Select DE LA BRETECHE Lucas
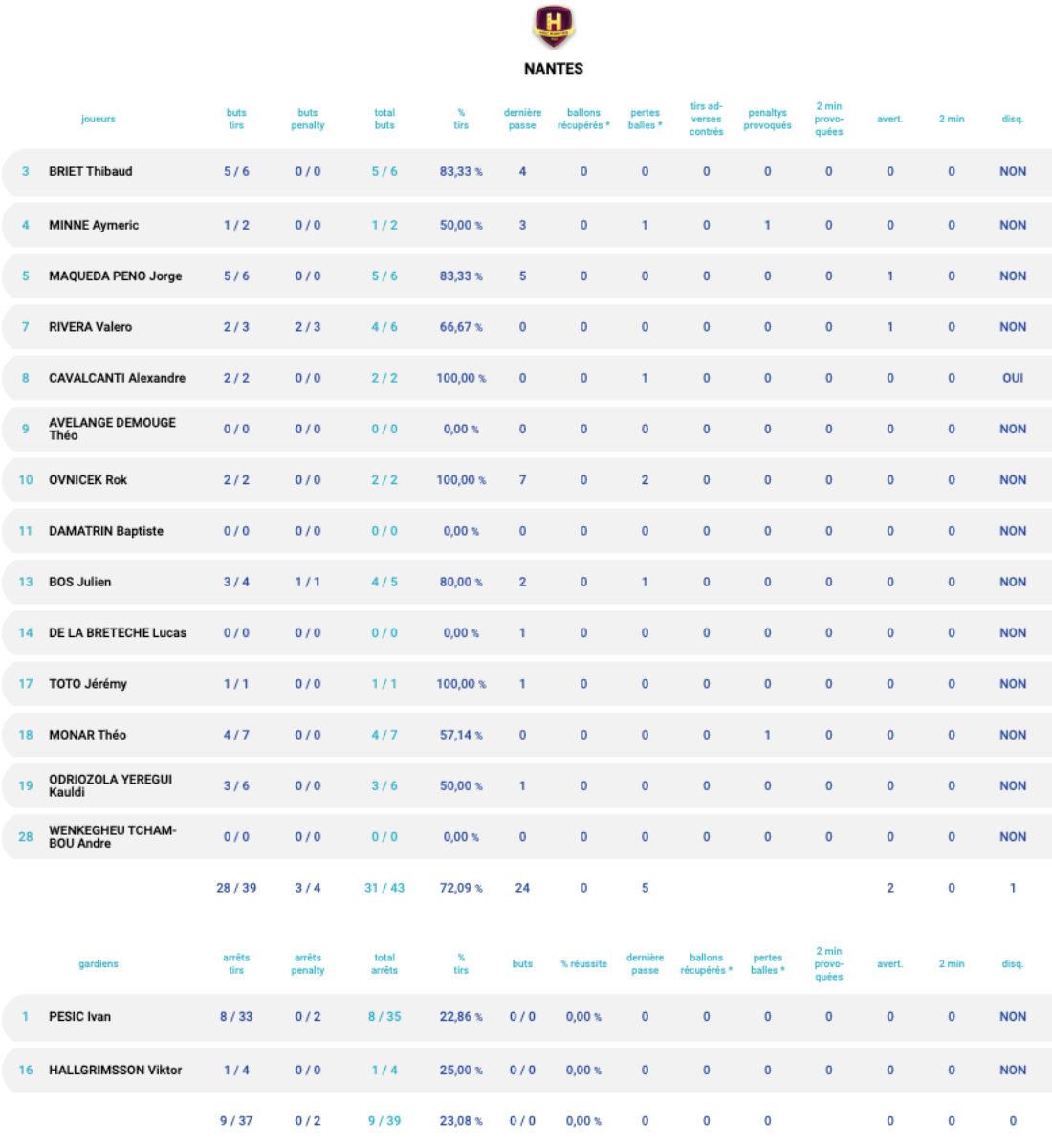The image size is (1052, 1148). [x=118, y=633]
